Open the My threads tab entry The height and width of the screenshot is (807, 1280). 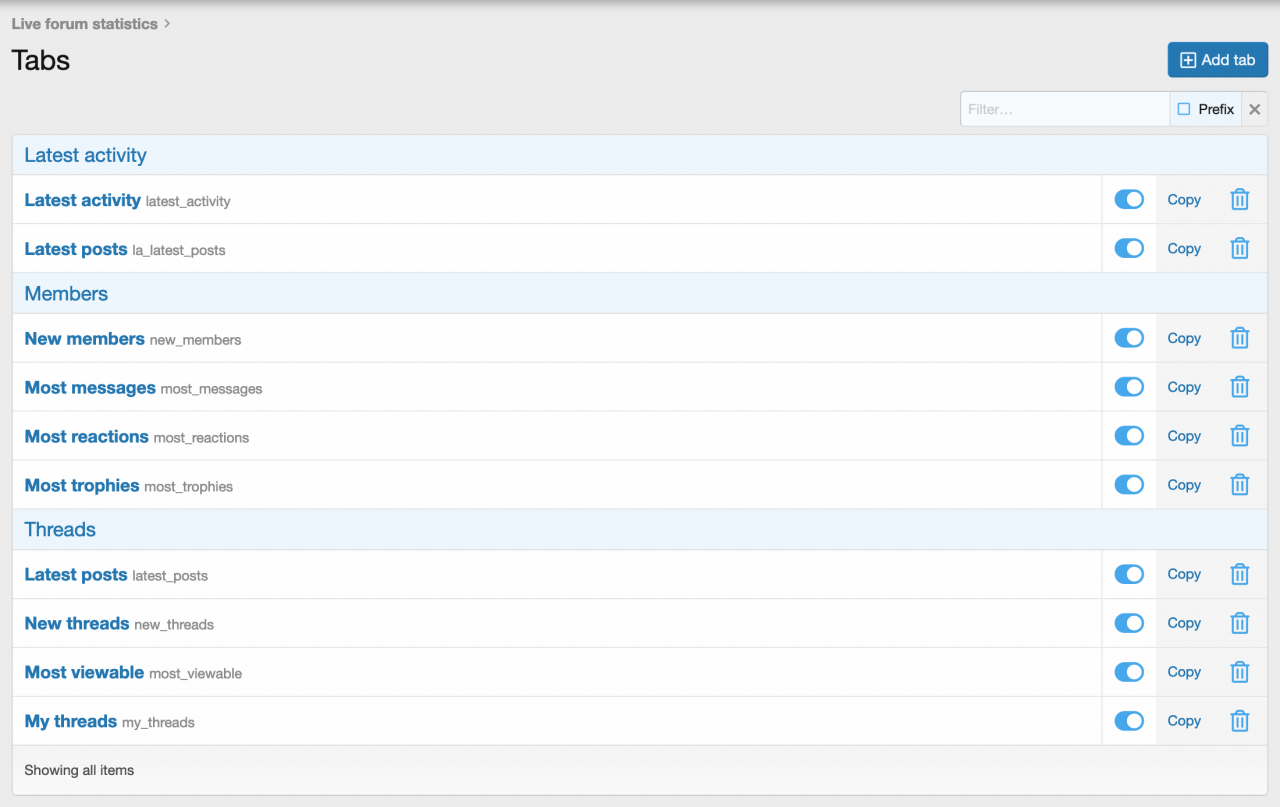71,721
